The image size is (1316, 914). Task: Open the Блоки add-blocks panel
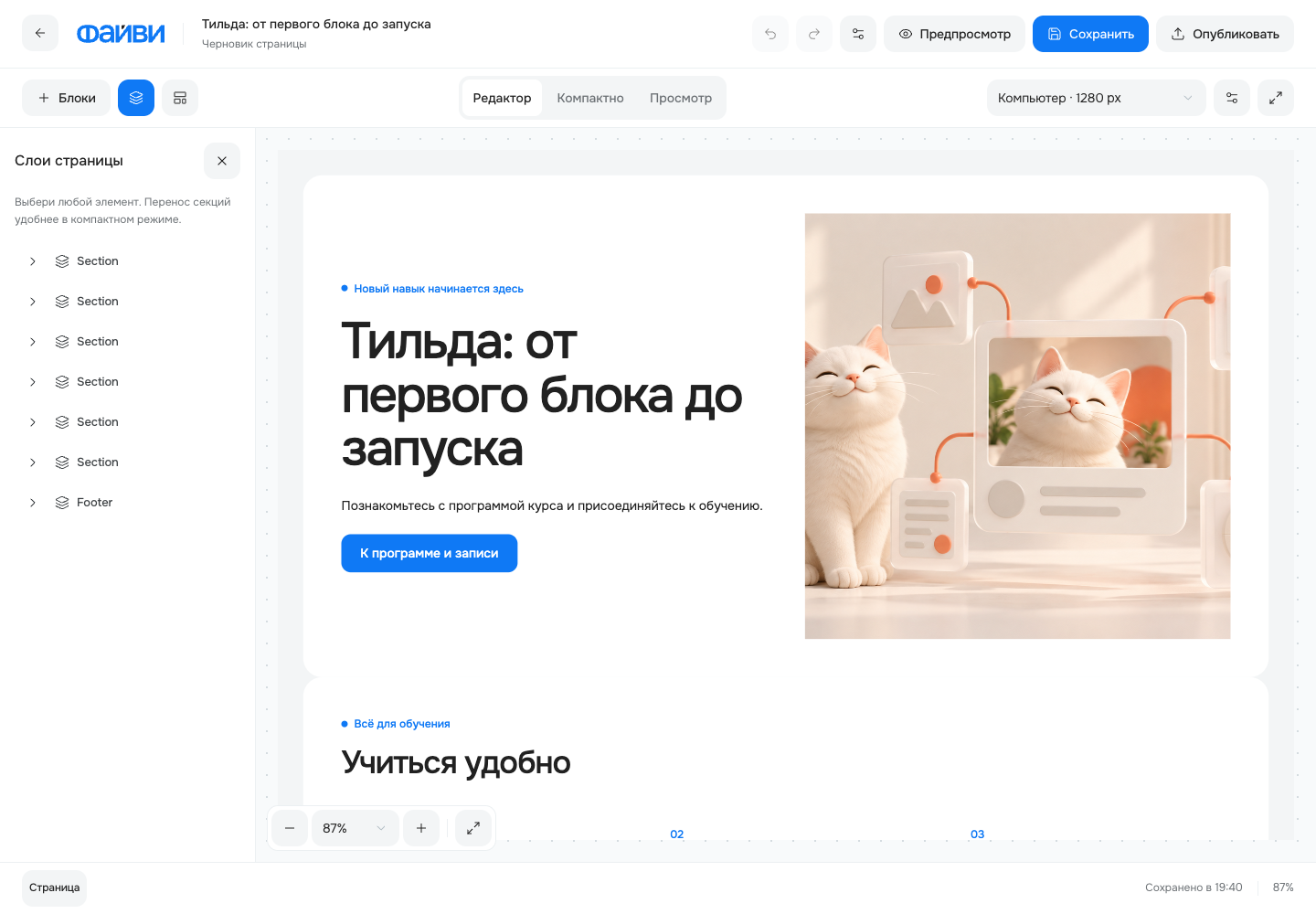click(66, 98)
